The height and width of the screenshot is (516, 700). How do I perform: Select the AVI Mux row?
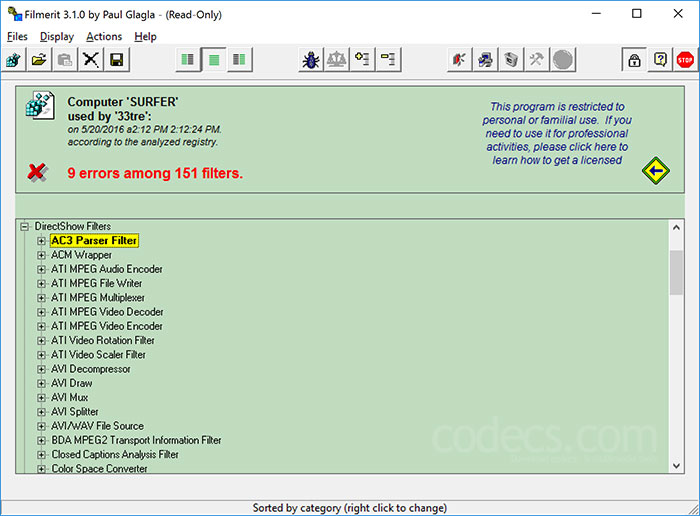70,398
